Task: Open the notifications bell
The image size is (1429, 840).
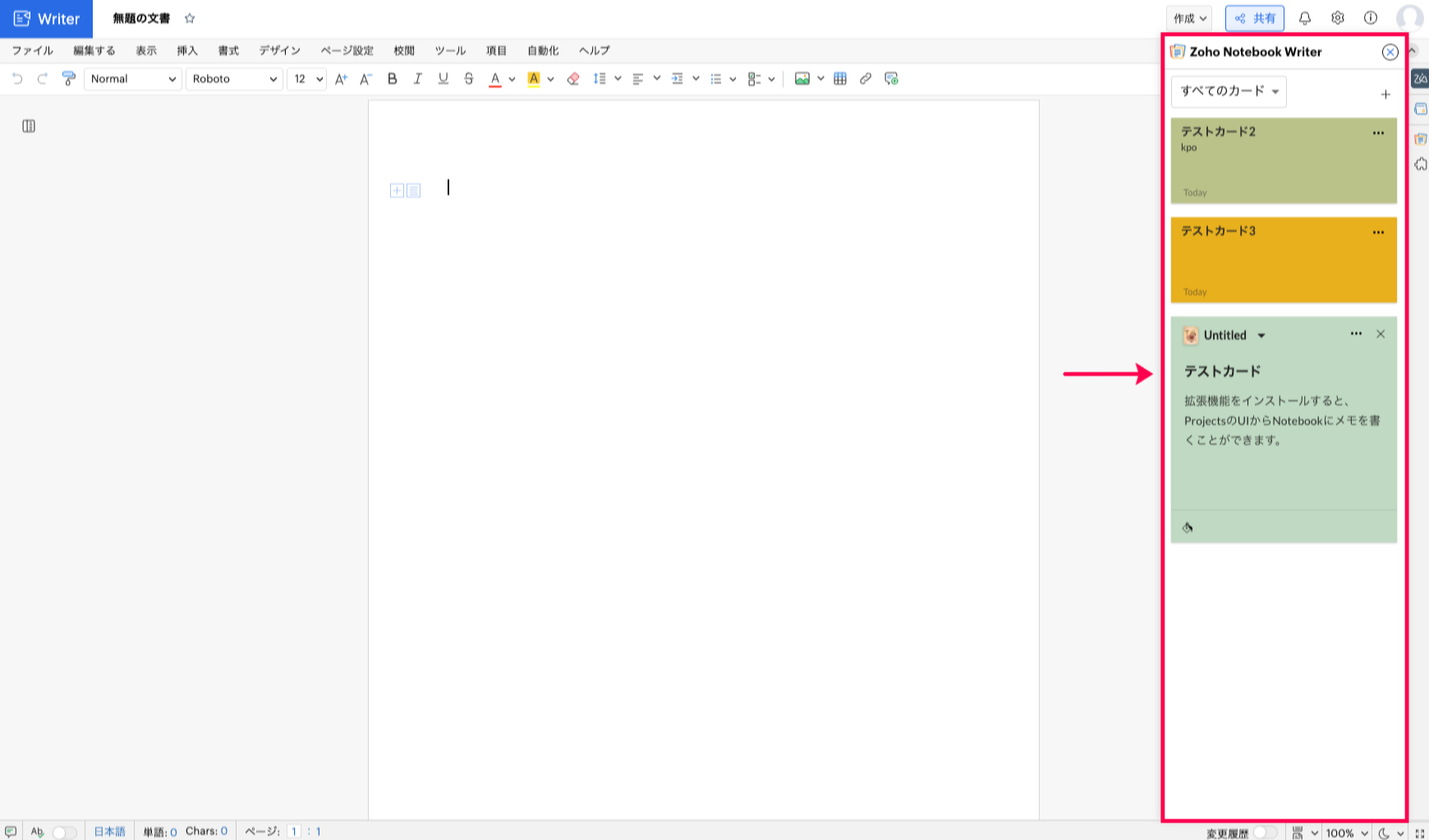Action: click(1304, 18)
